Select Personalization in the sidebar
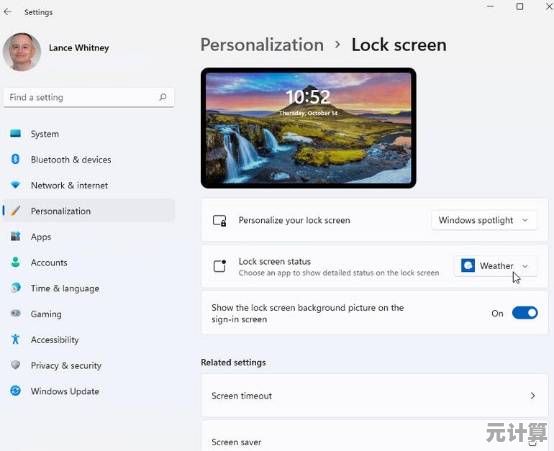This screenshot has width=554, height=451. tap(89, 211)
